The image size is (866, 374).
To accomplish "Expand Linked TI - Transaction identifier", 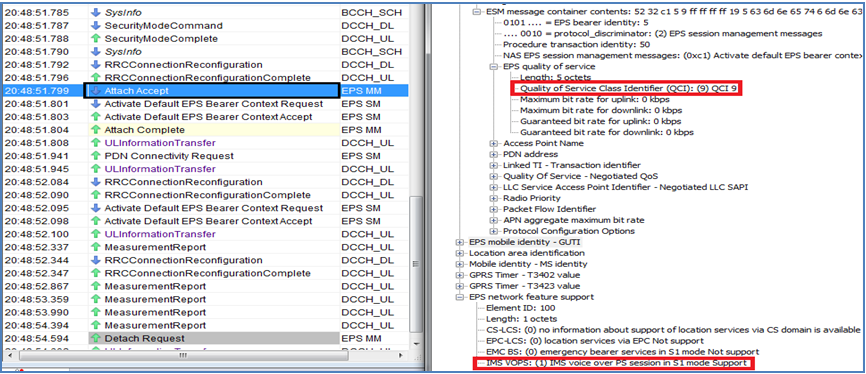I will pyautogui.click(x=493, y=165).
